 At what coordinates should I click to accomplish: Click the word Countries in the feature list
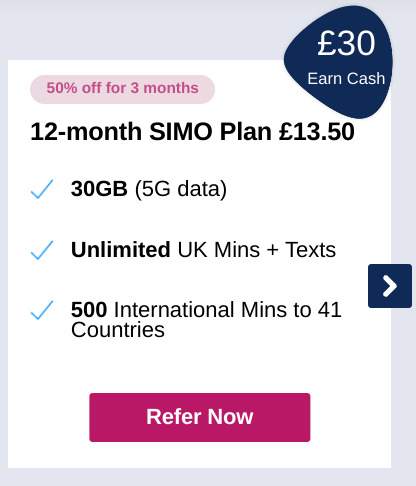(x=118, y=330)
